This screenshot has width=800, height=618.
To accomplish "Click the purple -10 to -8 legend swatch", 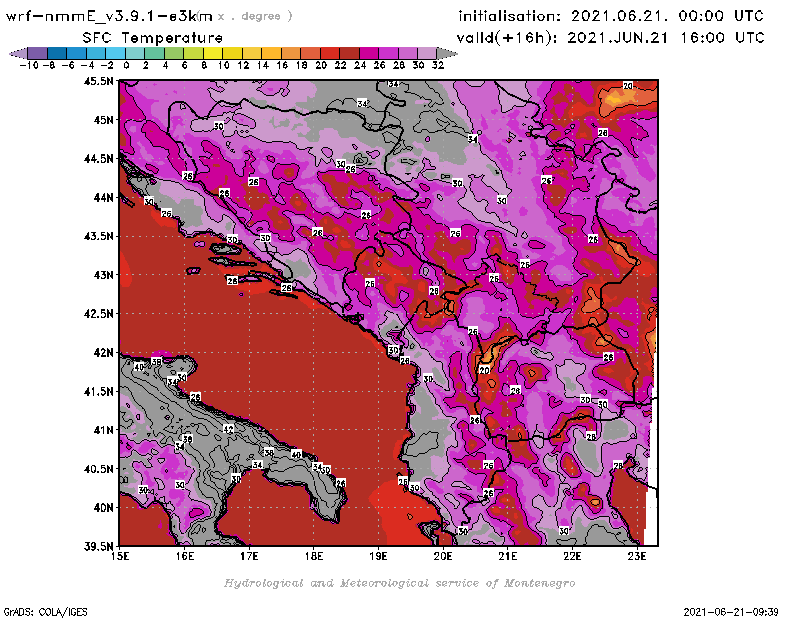I will [38, 53].
